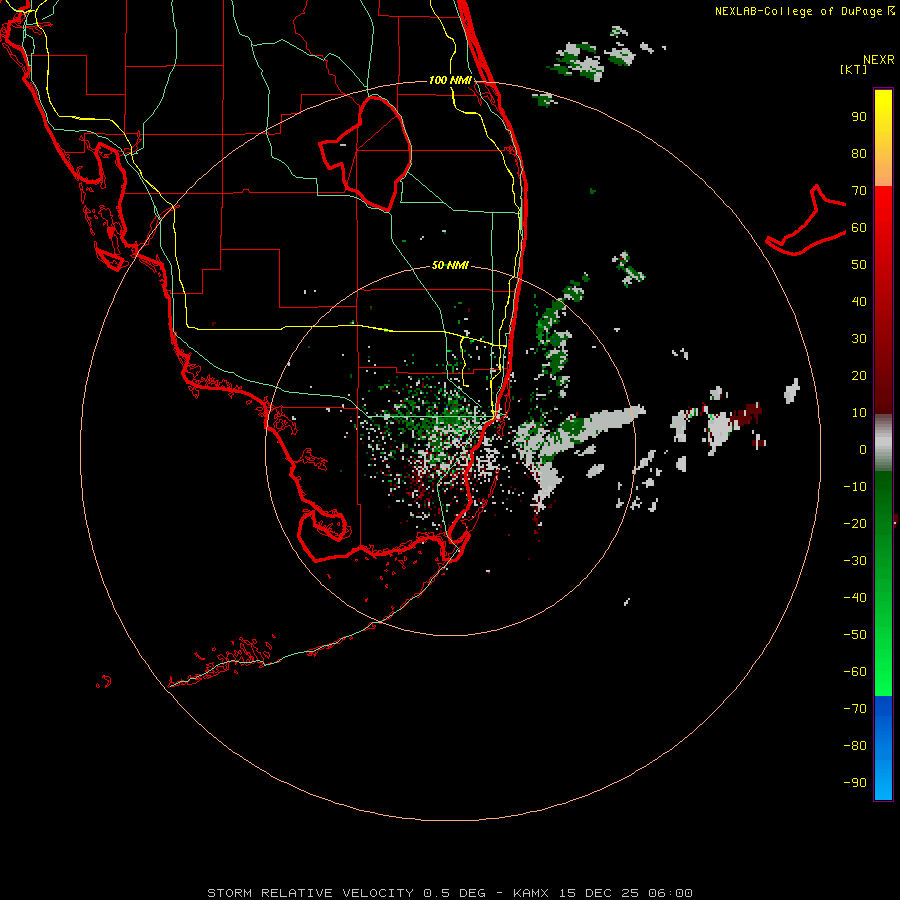Click the -80 scale value
The width and height of the screenshot is (900, 900).
point(855,746)
